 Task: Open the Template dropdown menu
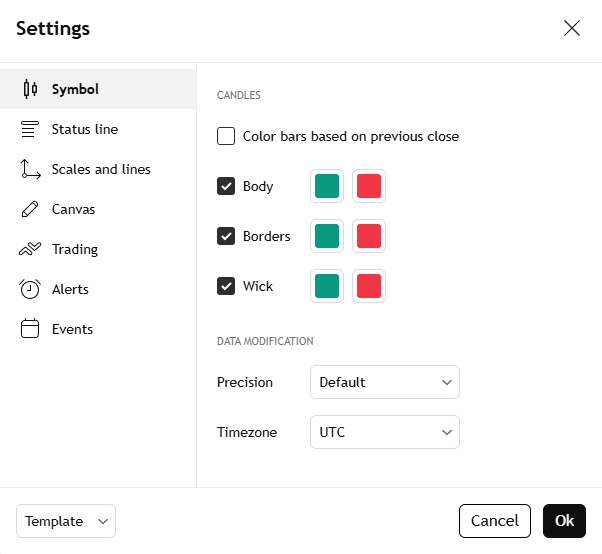66,521
